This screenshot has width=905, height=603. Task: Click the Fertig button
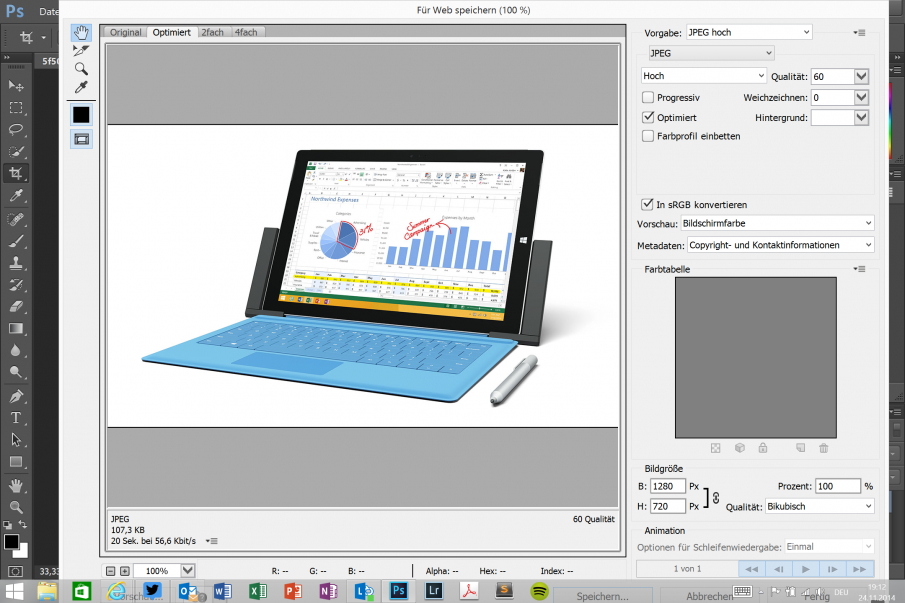817,596
